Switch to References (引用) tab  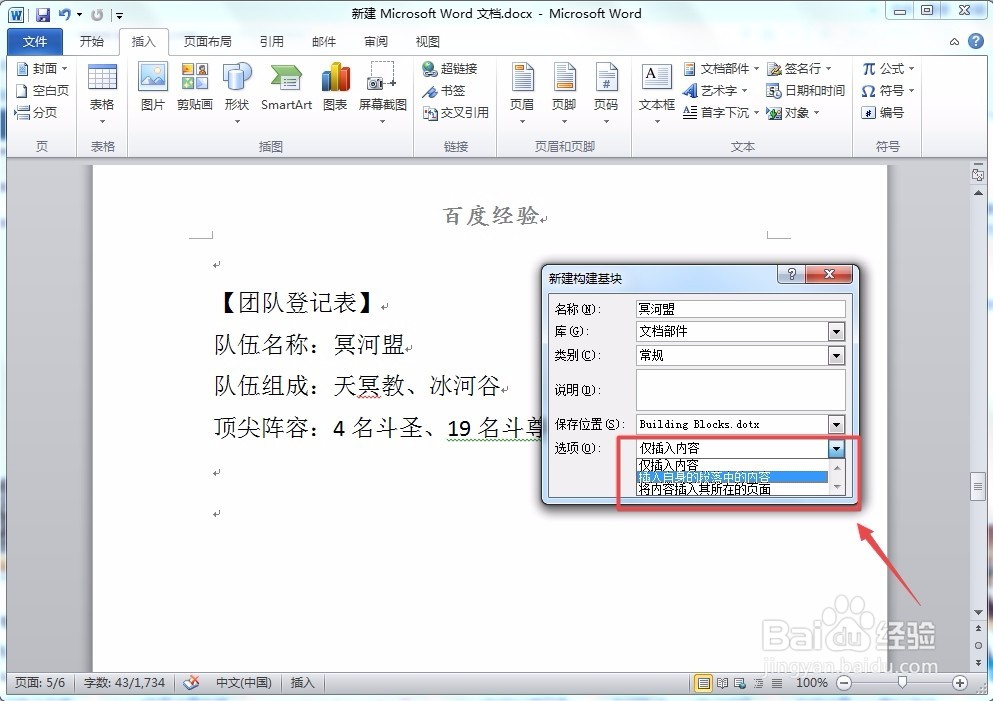[271, 42]
